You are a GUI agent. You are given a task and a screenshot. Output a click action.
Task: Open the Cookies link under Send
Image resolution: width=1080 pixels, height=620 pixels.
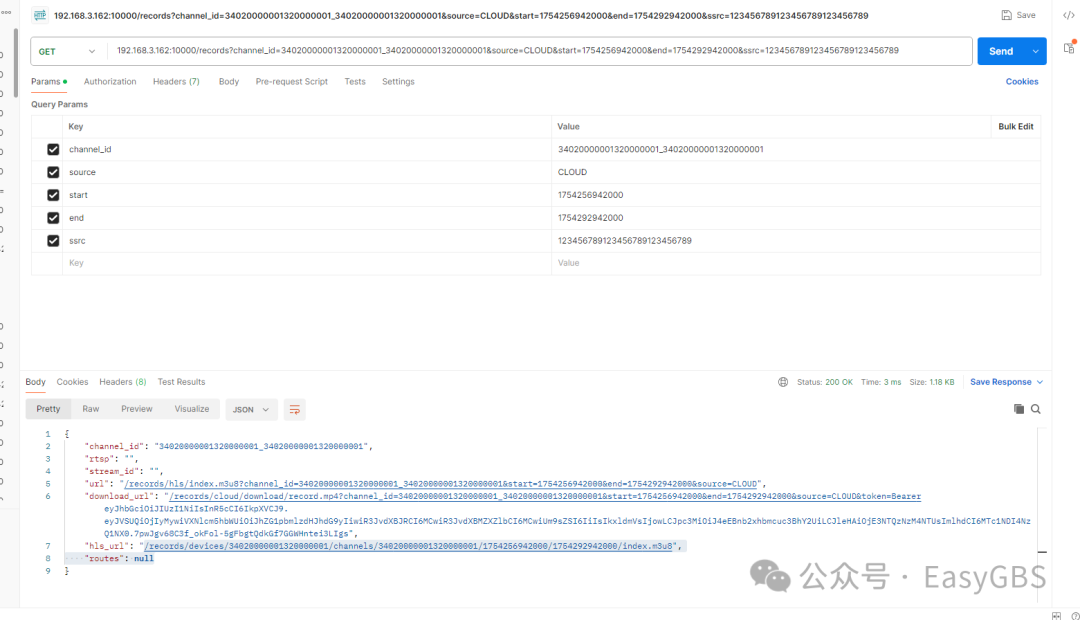1021,81
